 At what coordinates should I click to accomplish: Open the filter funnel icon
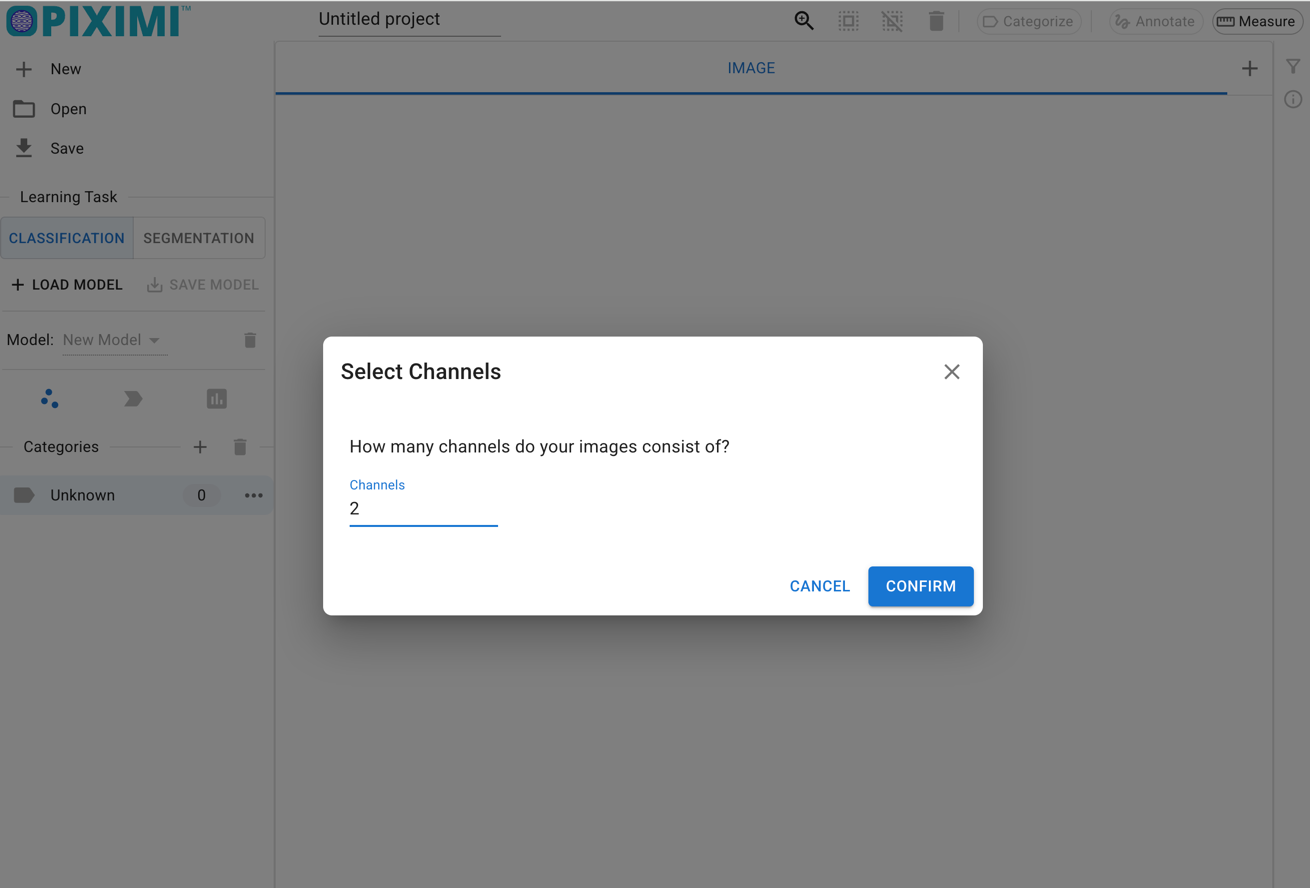point(1293,67)
